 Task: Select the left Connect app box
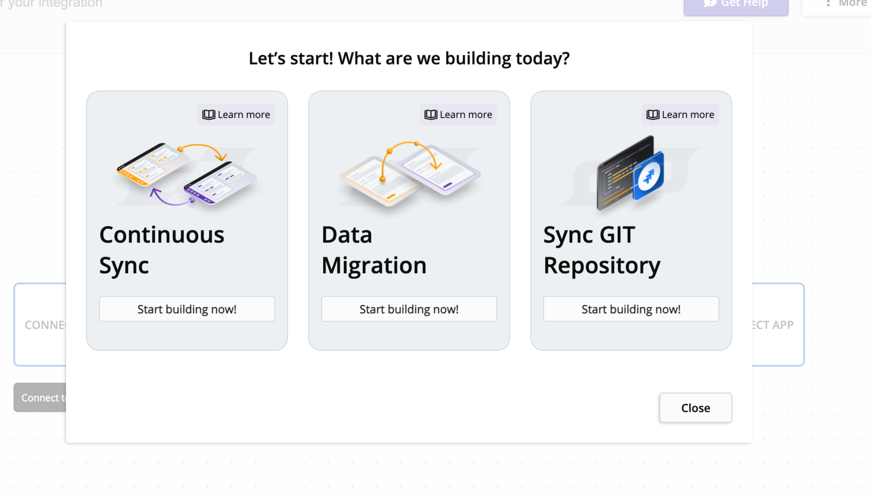[40, 325]
